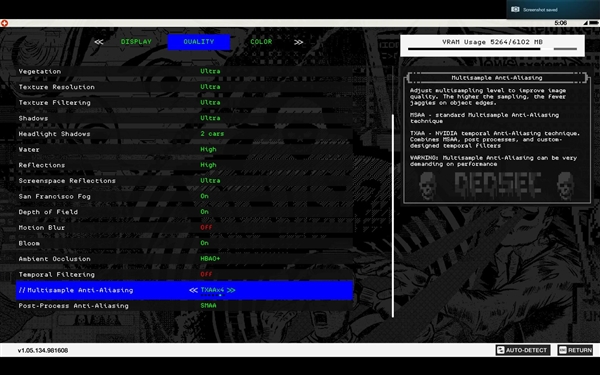The height and width of the screenshot is (375, 600).
Task: Click the right skull icon by DEDSEC
Action: pyautogui.click(x=565, y=186)
